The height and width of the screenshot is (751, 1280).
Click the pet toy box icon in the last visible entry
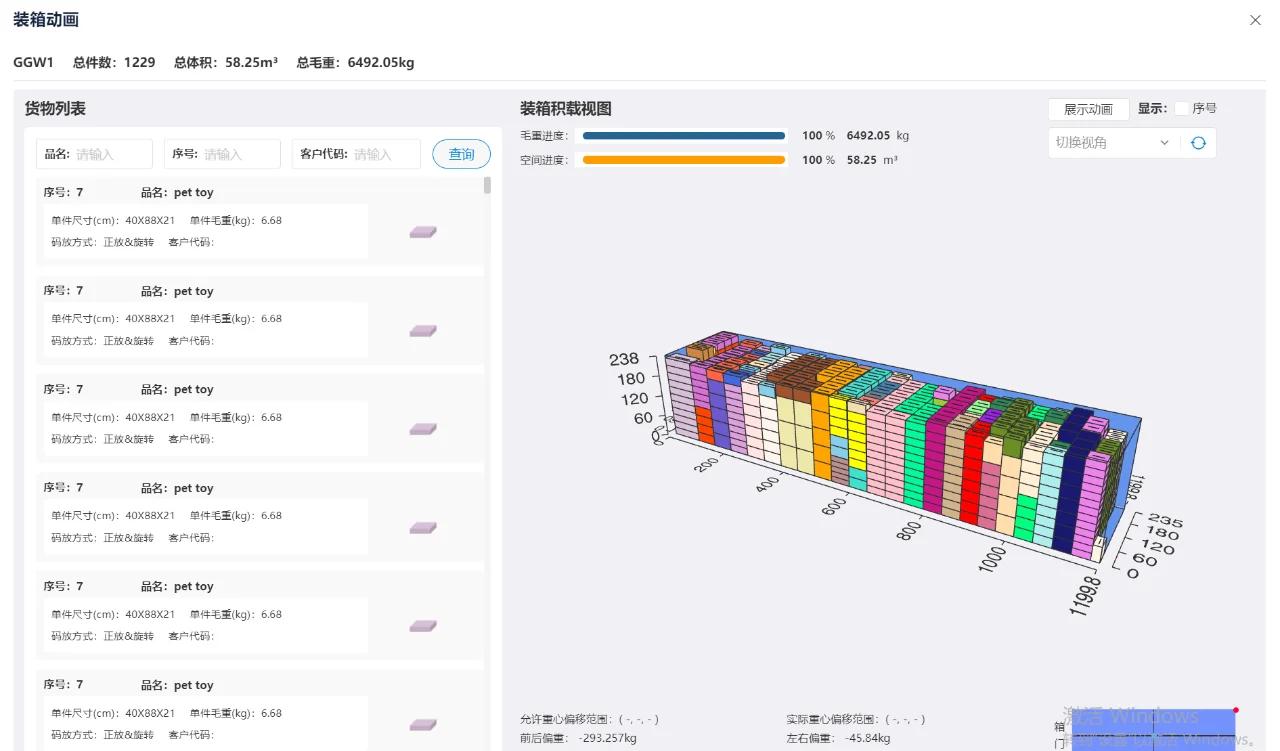[x=422, y=724]
